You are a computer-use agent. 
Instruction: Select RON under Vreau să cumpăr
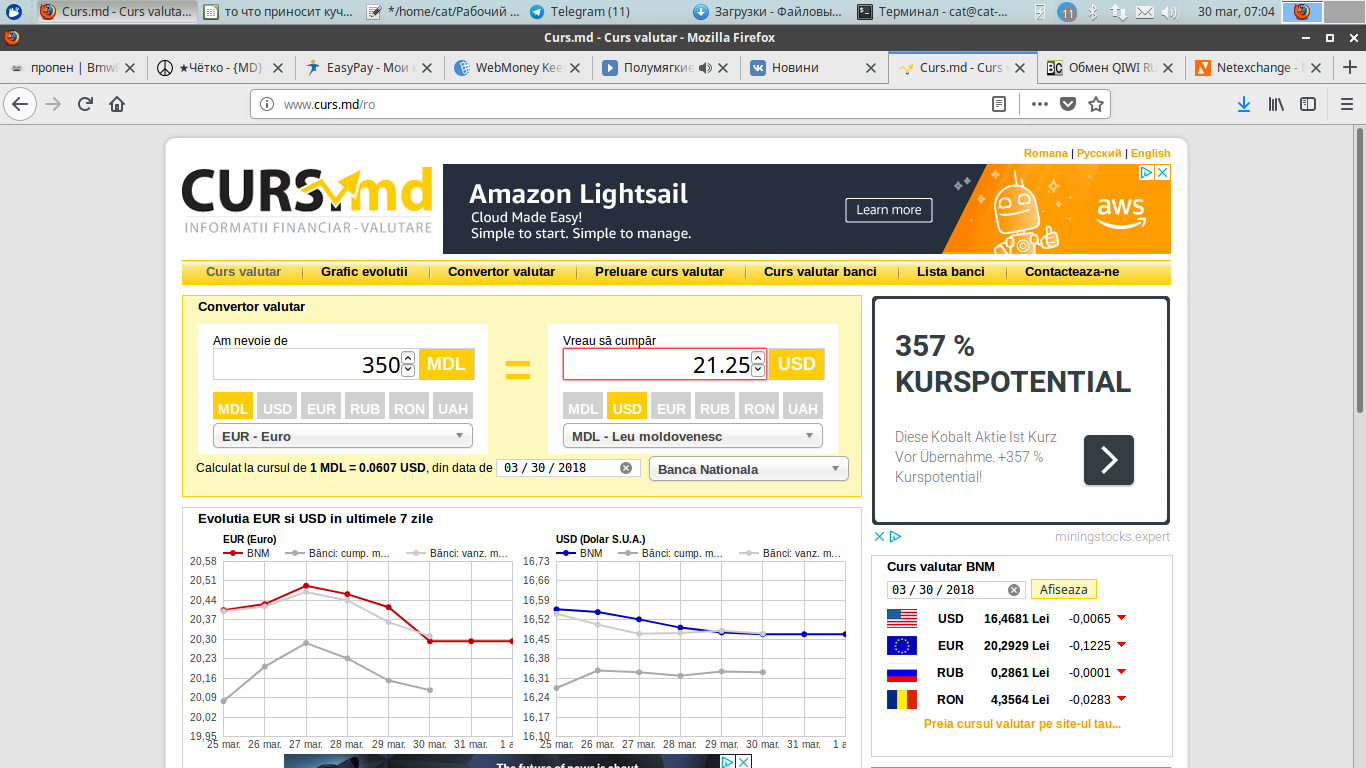pyautogui.click(x=759, y=408)
